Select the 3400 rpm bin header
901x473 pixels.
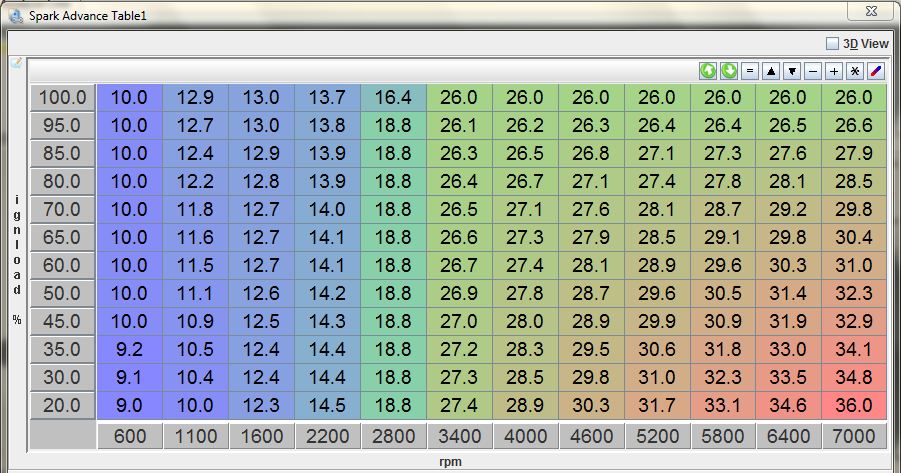tap(459, 436)
